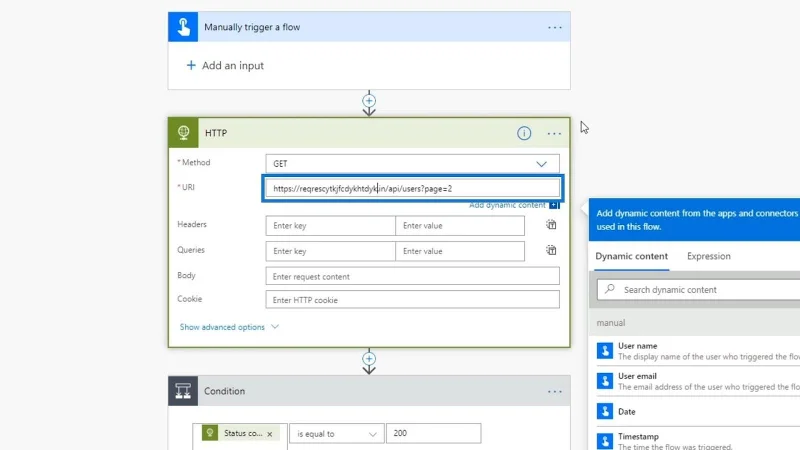Click the condition value field 200
This screenshot has width=800, height=450.
point(433,433)
